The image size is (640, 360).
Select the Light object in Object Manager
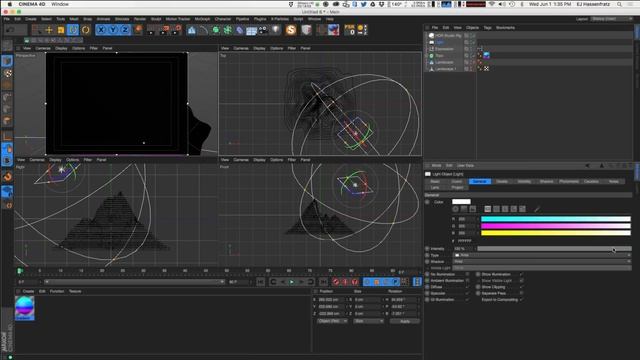440,42
